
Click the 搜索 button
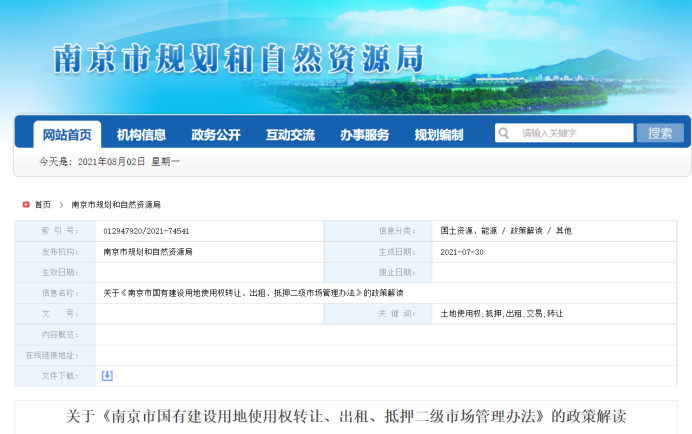point(660,133)
